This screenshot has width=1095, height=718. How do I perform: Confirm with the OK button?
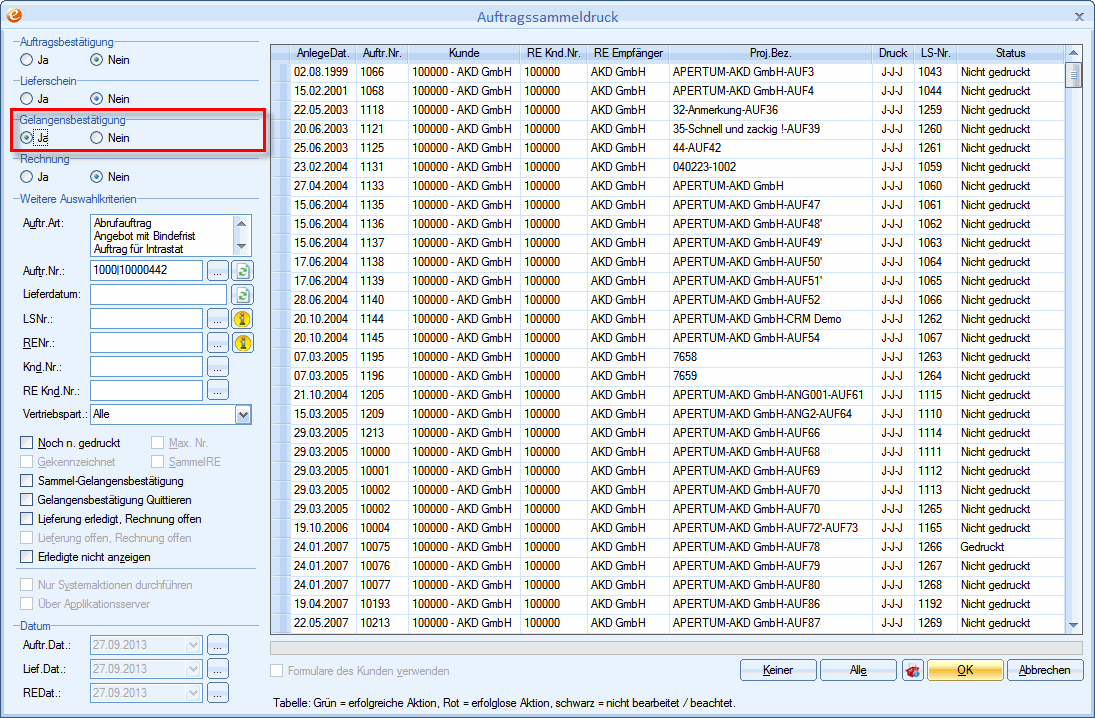pyautogui.click(x=964, y=671)
